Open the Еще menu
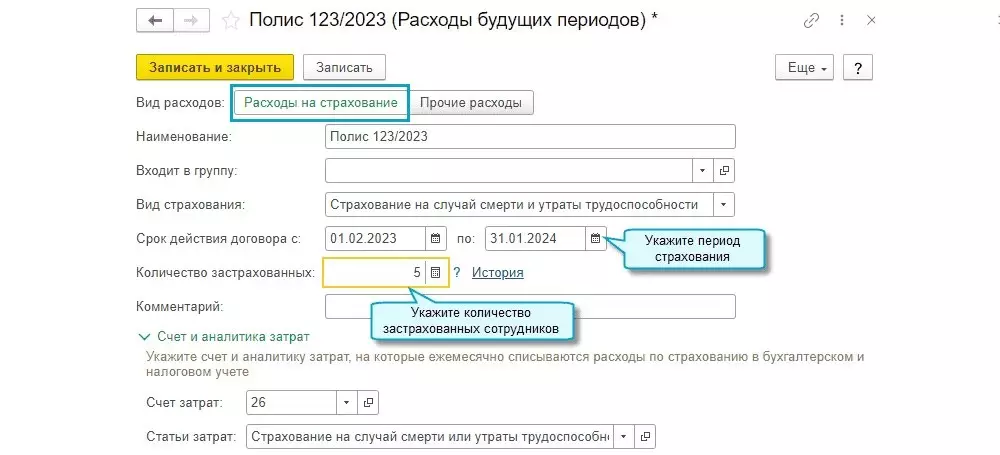Screen dimensions: 1000x455 pos(805,68)
